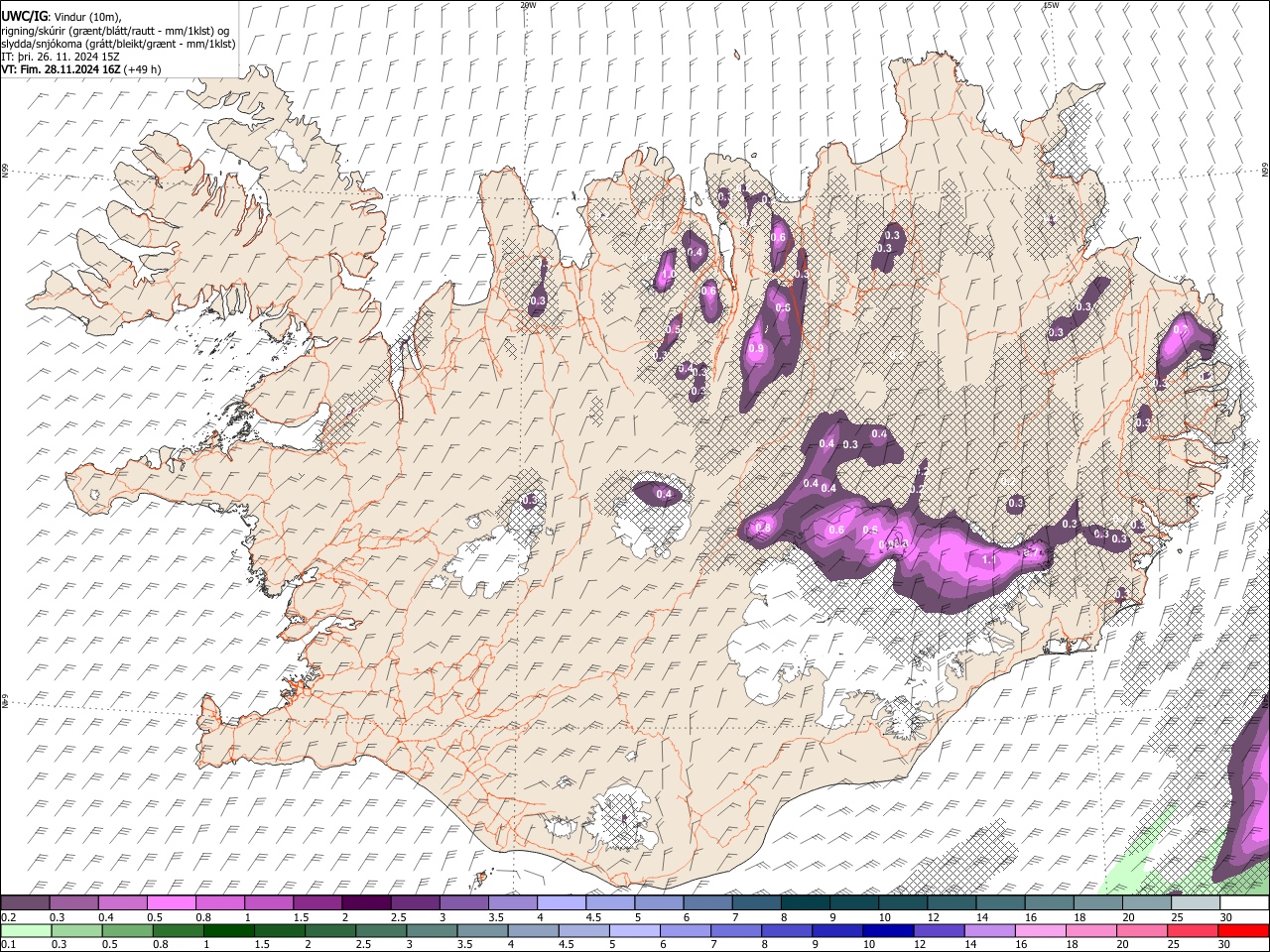Select the slydda/snjókoma legend description line
The image size is (1270, 952).
tap(118, 43)
